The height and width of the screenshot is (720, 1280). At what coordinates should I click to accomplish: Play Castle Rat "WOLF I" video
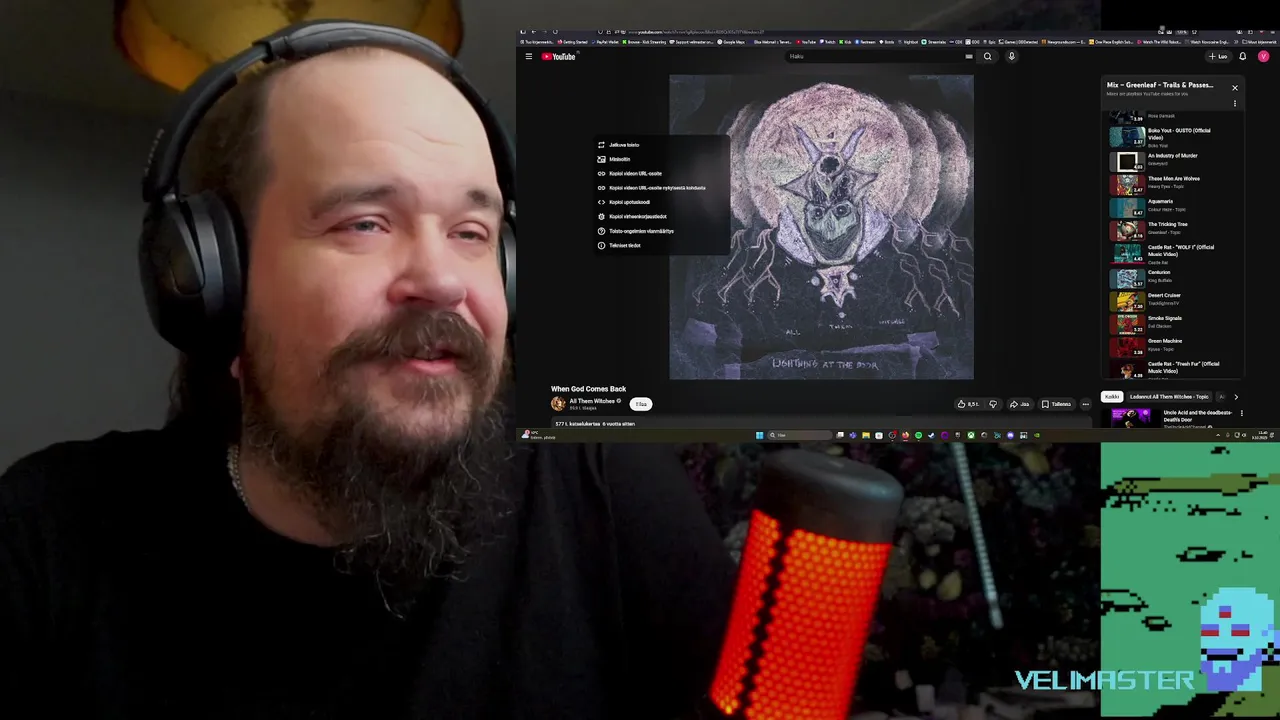(x=1174, y=253)
